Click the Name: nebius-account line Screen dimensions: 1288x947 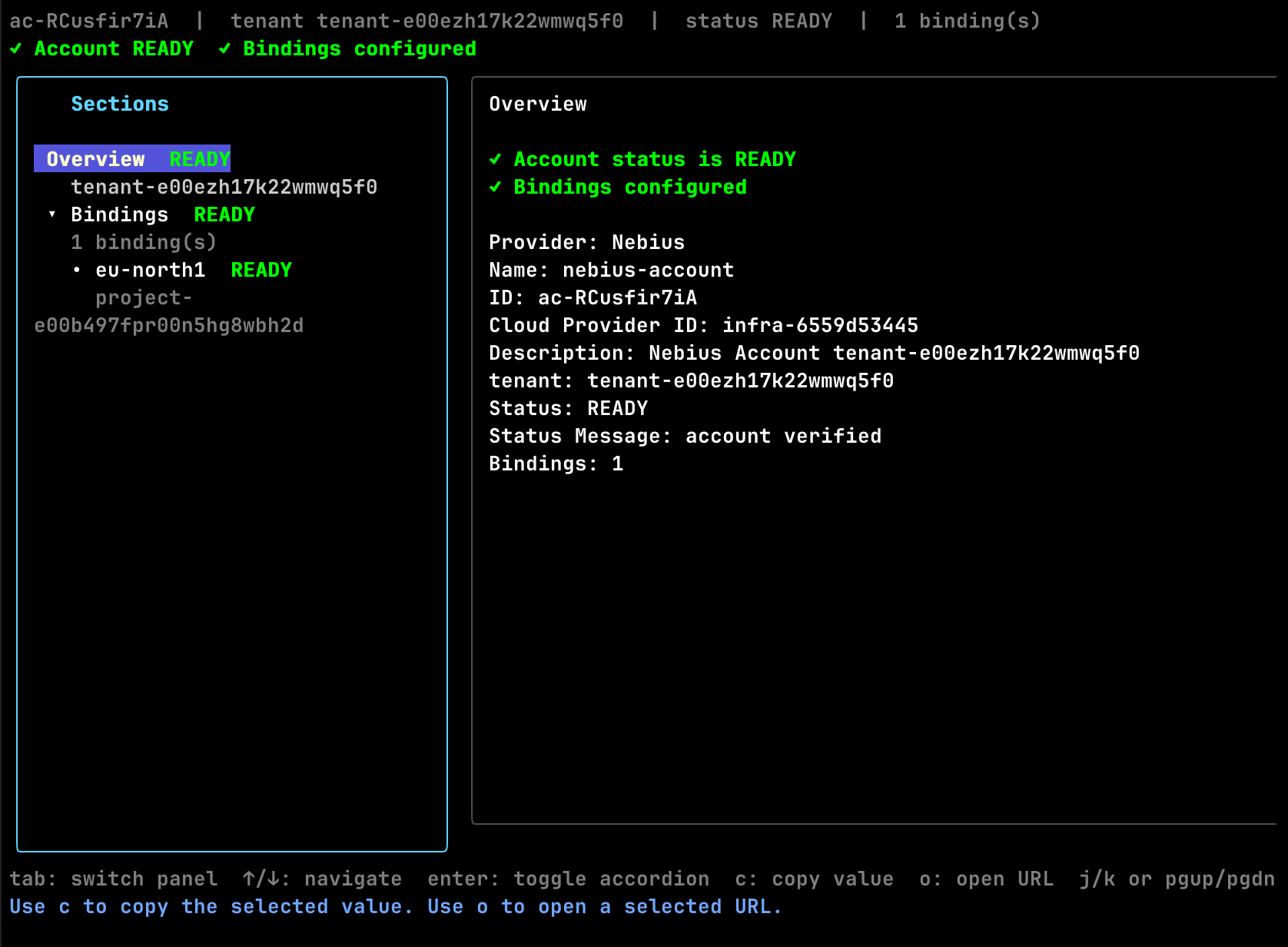click(611, 270)
